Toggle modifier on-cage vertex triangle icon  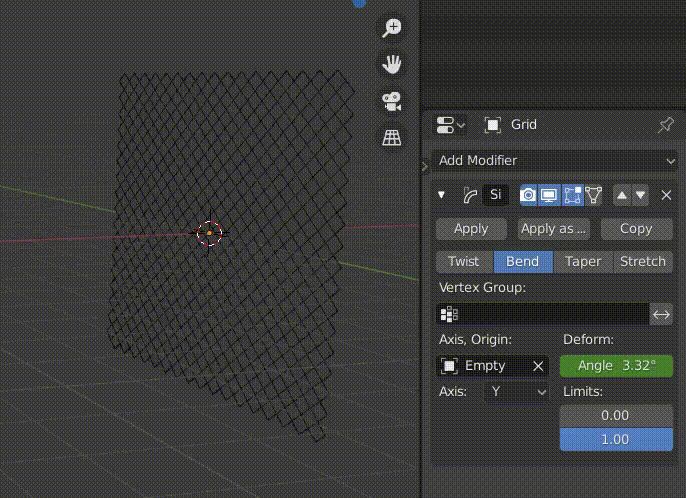(x=593, y=195)
